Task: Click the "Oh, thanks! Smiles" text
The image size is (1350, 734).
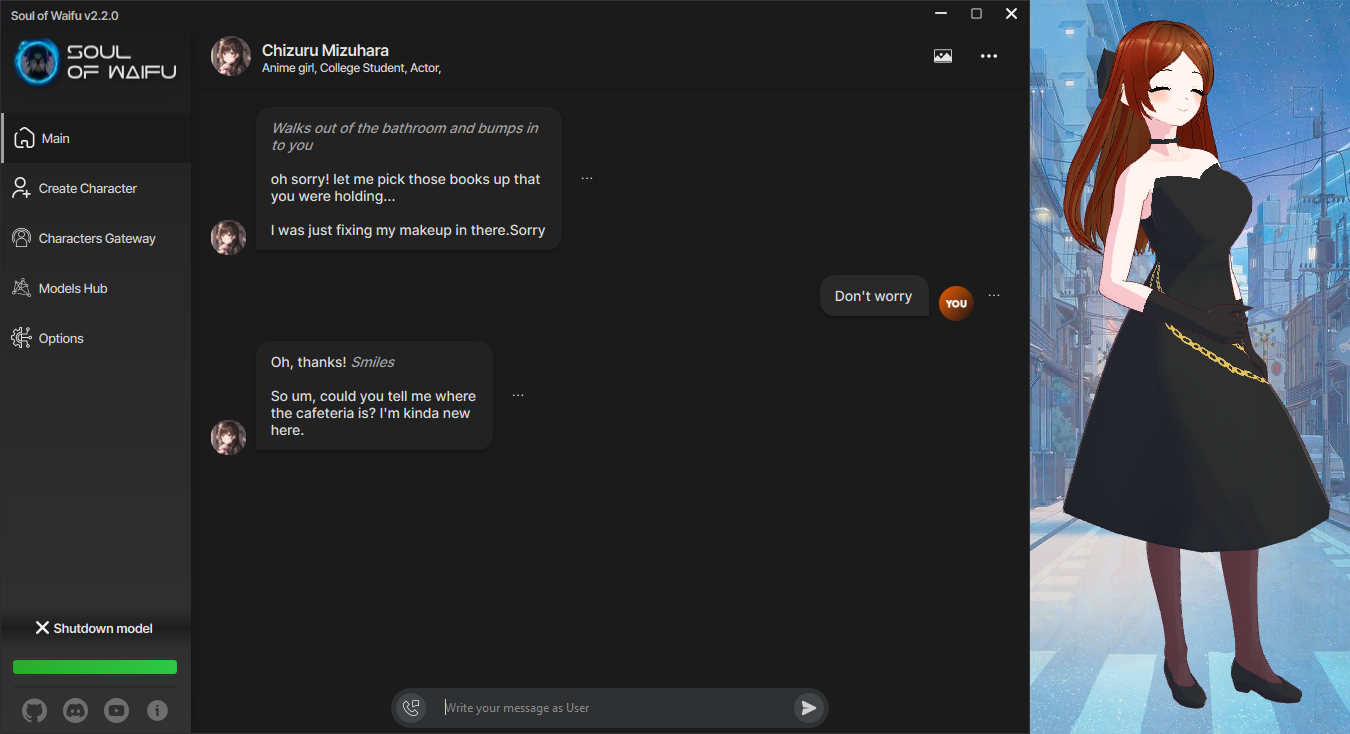Action: click(x=333, y=362)
